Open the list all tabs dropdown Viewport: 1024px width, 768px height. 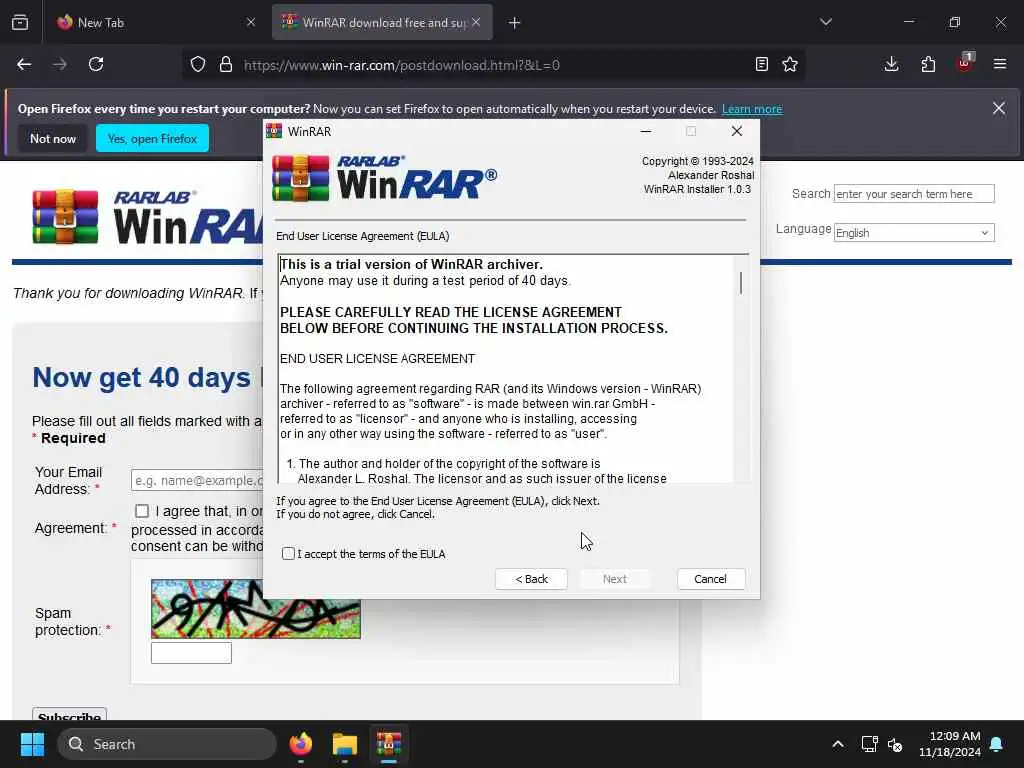pyautogui.click(x=825, y=22)
